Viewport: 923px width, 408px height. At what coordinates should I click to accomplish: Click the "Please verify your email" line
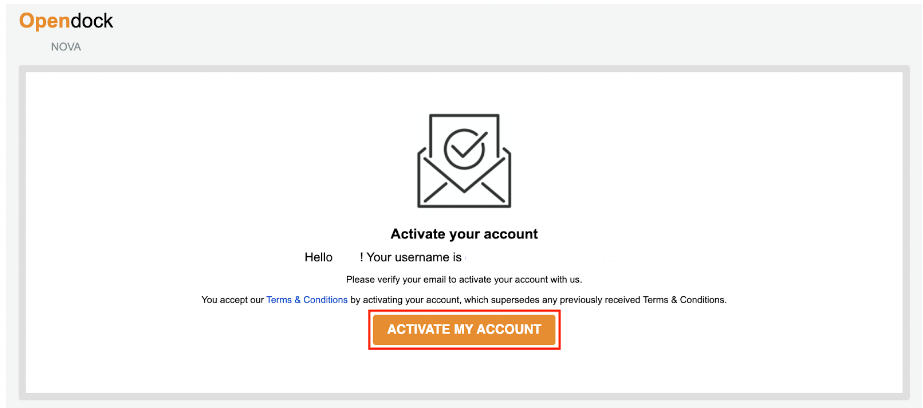click(464, 279)
